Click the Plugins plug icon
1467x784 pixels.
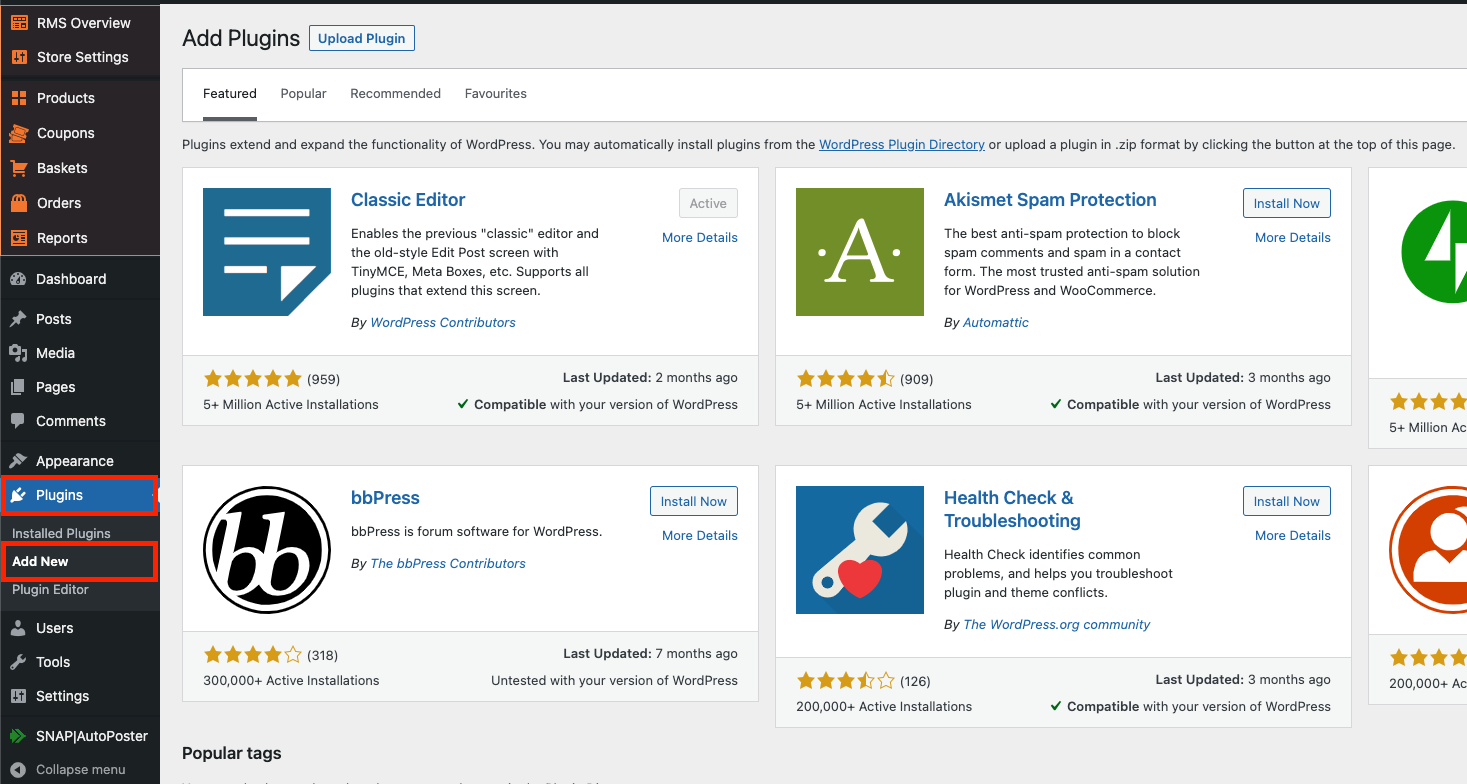[18, 495]
